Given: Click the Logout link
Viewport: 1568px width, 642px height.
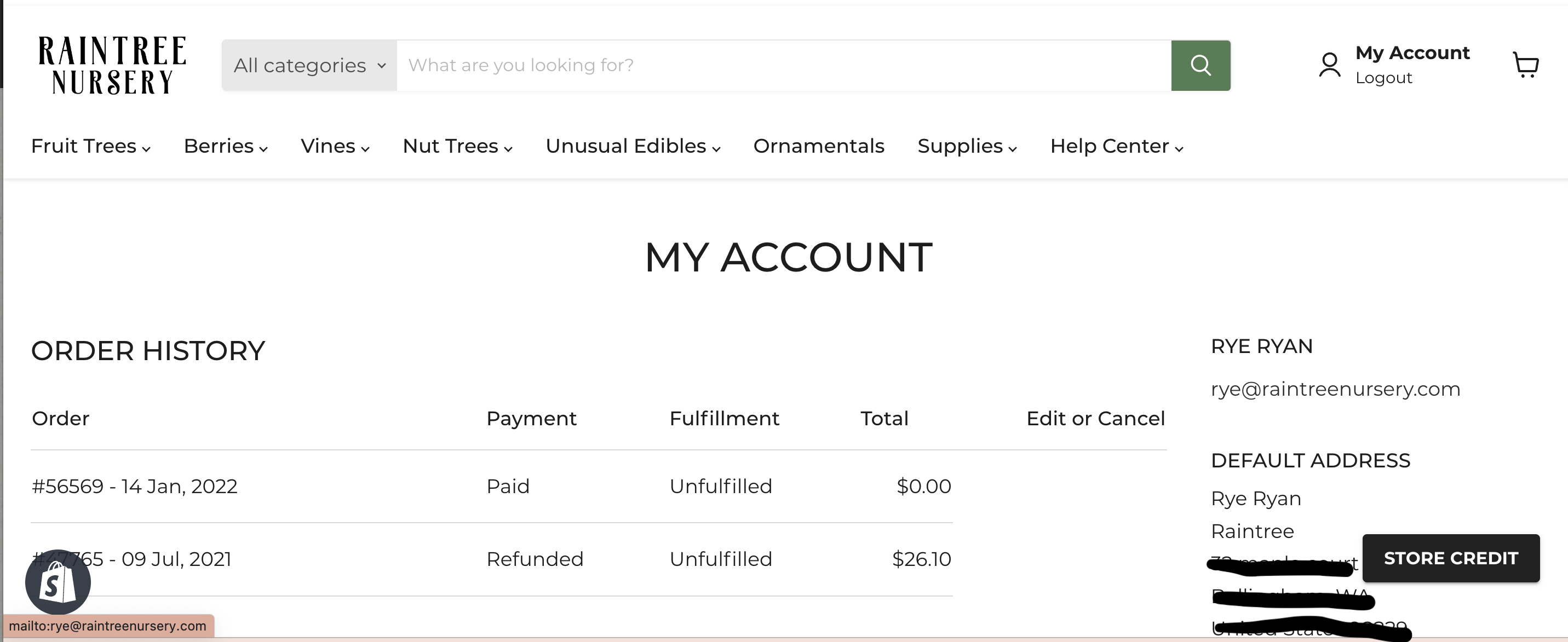Looking at the screenshot, I should click(1383, 78).
